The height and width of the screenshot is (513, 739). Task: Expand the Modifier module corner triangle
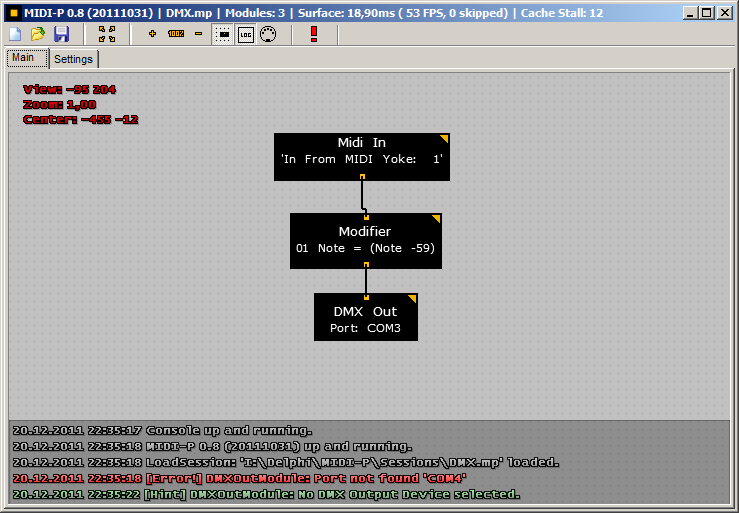click(436, 218)
